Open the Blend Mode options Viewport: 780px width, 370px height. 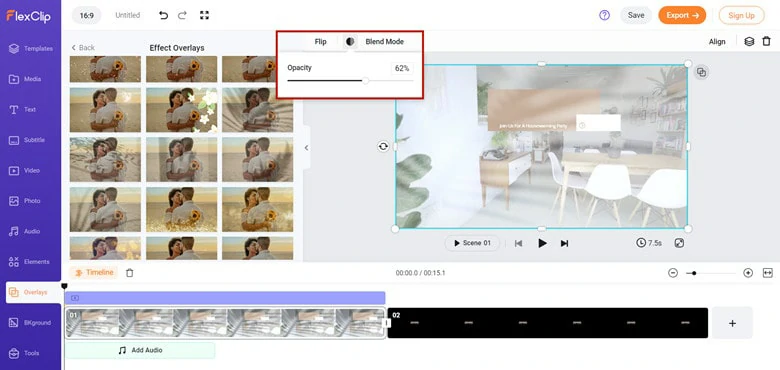click(385, 42)
